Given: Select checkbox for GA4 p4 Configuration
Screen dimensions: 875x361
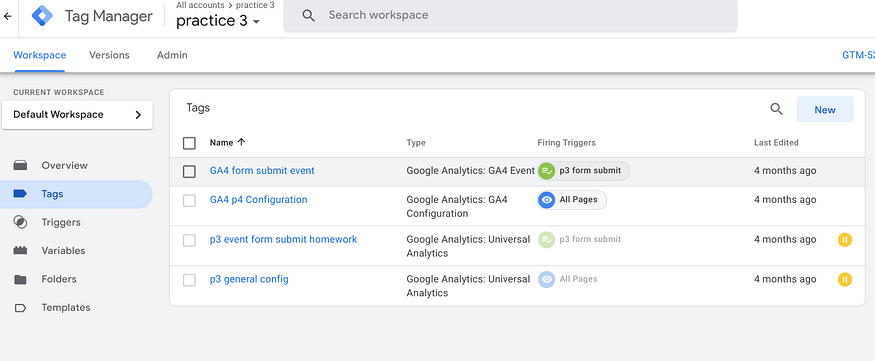Looking at the screenshot, I should click(x=189, y=200).
